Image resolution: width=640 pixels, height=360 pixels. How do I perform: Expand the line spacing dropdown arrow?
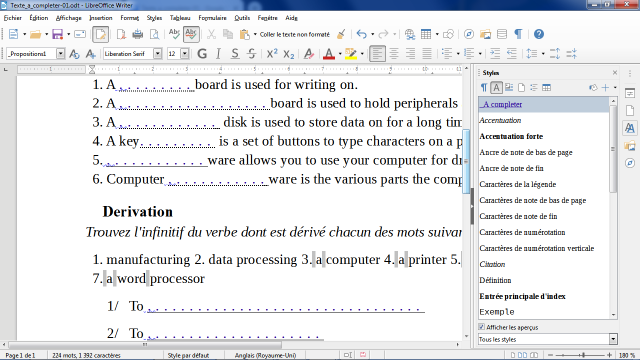543,54
